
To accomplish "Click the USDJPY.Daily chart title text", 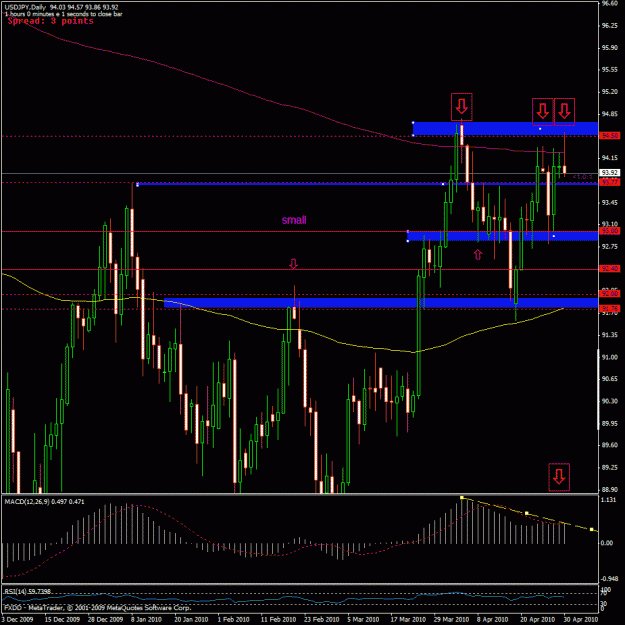I will tap(26, 7).
